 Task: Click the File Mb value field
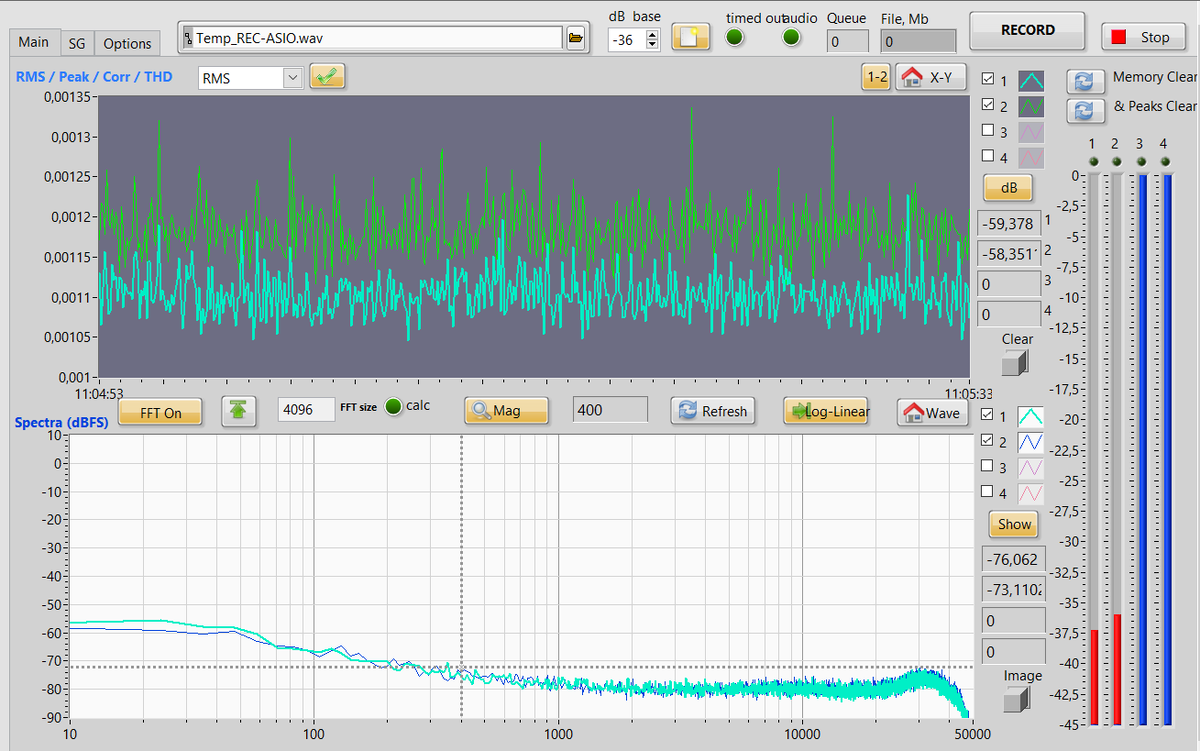point(918,41)
